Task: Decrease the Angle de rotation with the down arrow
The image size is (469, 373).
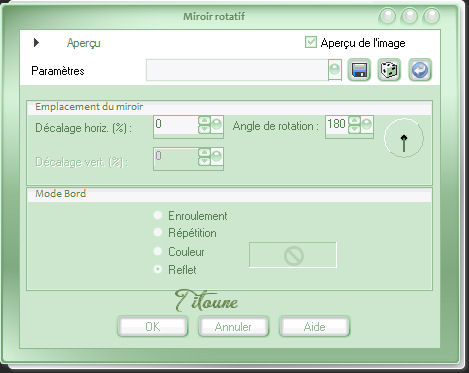Action: tap(354, 129)
